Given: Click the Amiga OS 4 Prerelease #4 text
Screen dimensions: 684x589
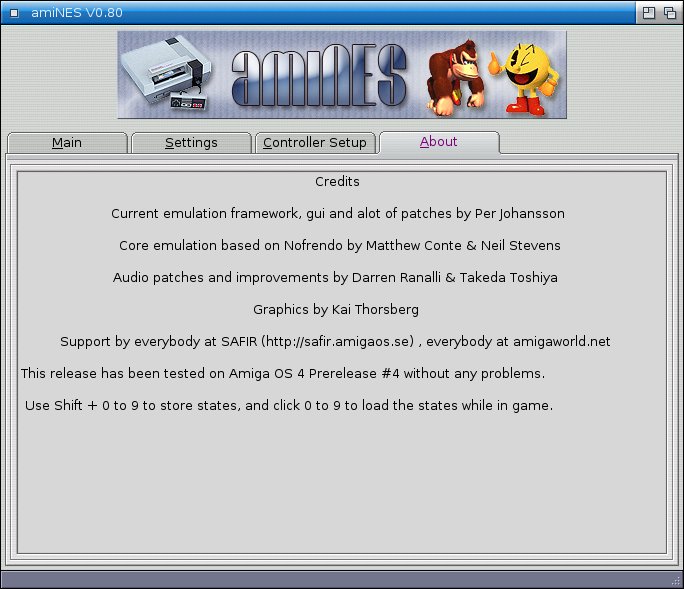Looking at the screenshot, I should coord(283,373).
